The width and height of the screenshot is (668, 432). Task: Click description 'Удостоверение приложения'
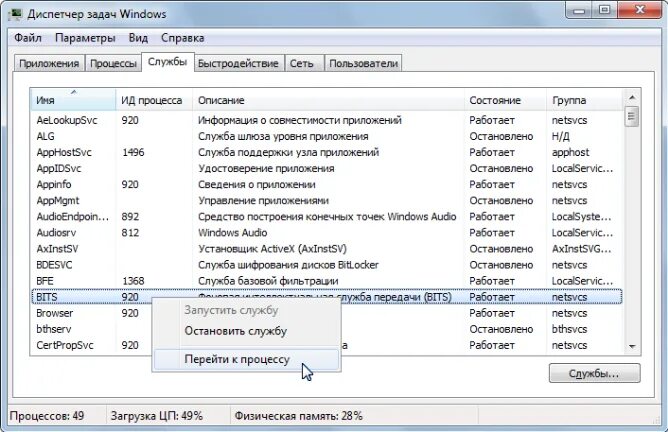coord(266,168)
